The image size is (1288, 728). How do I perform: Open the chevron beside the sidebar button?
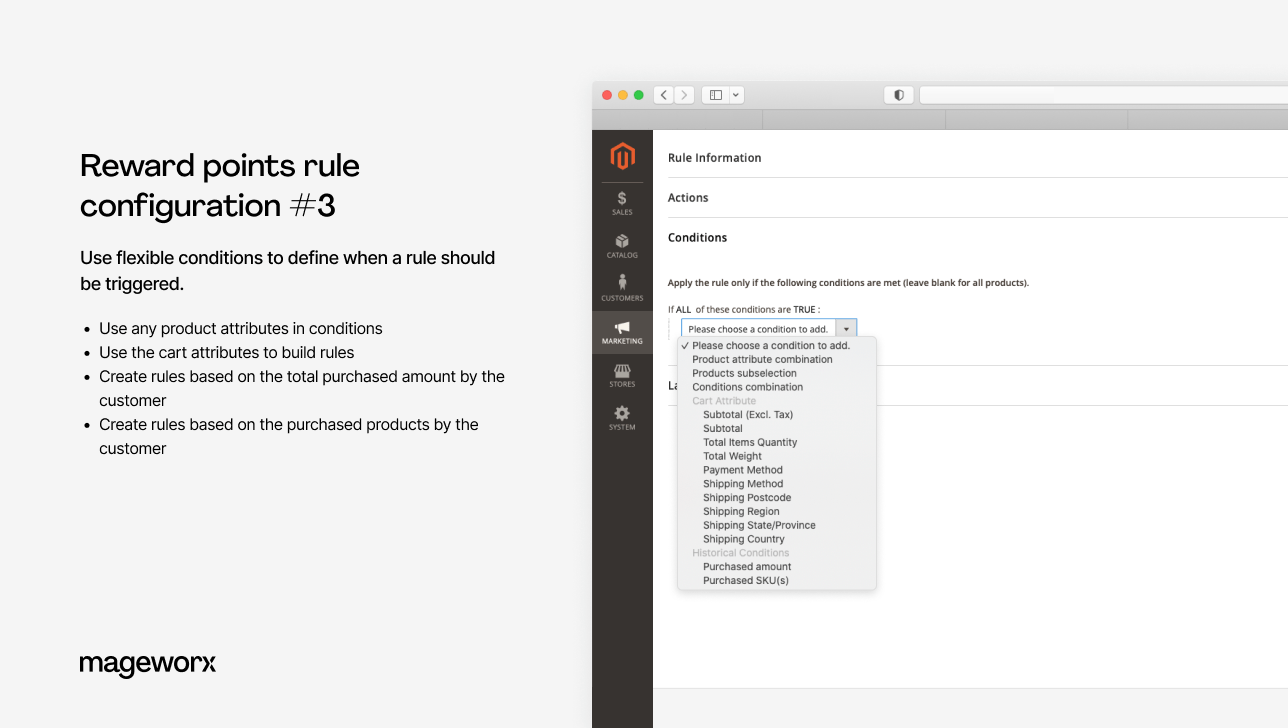[x=735, y=94]
